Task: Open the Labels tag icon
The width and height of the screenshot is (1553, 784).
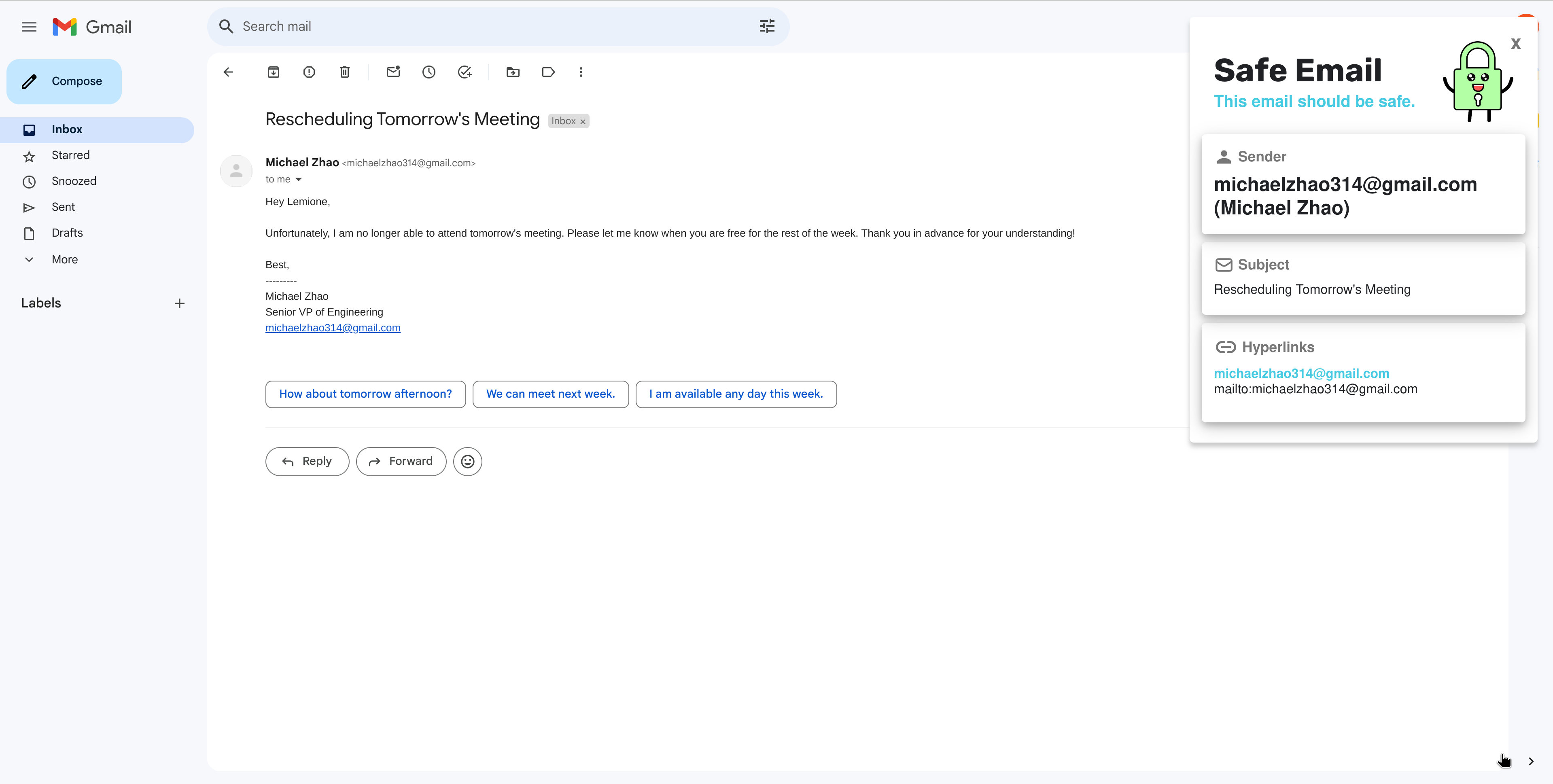Action: tap(548, 72)
